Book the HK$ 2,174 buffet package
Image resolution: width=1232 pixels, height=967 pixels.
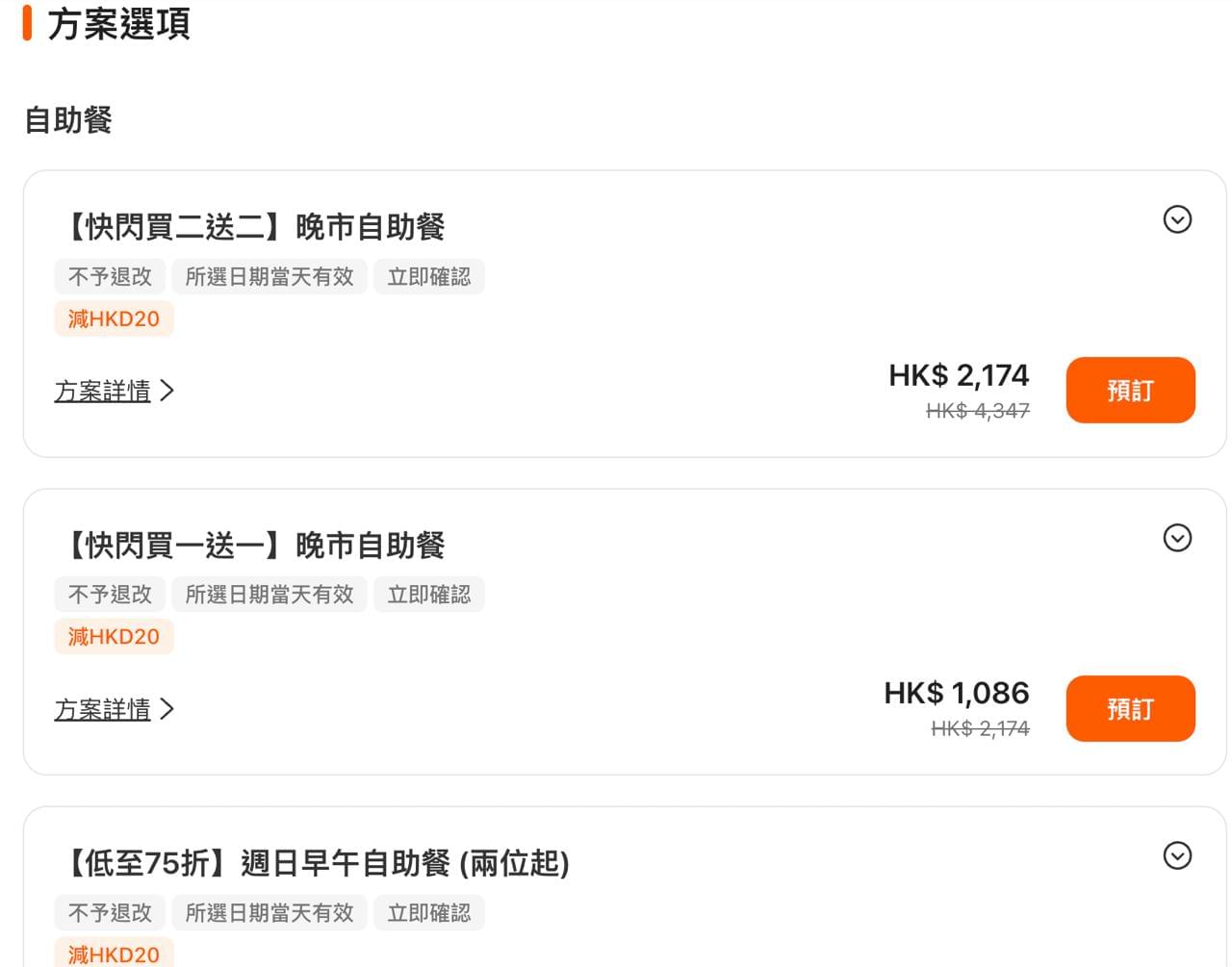click(x=1130, y=391)
